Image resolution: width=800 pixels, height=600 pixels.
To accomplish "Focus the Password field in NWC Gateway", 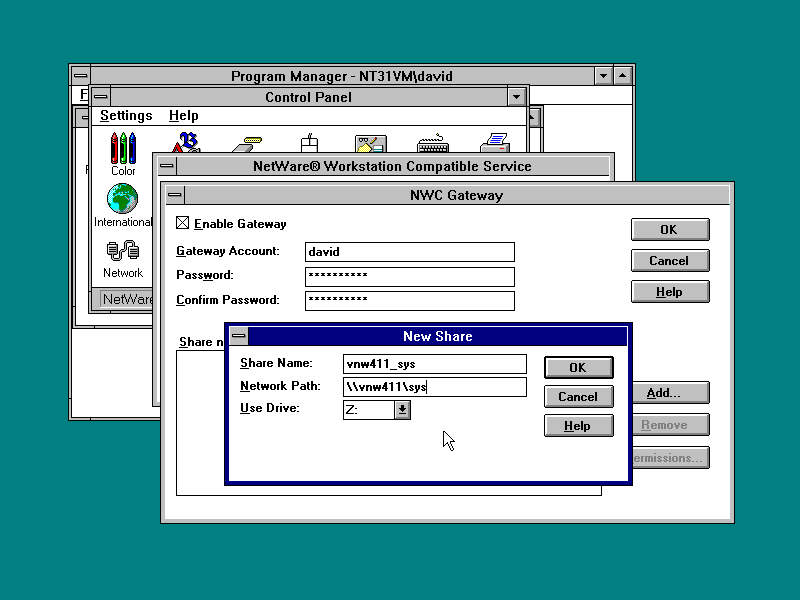I will [x=410, y=277].
